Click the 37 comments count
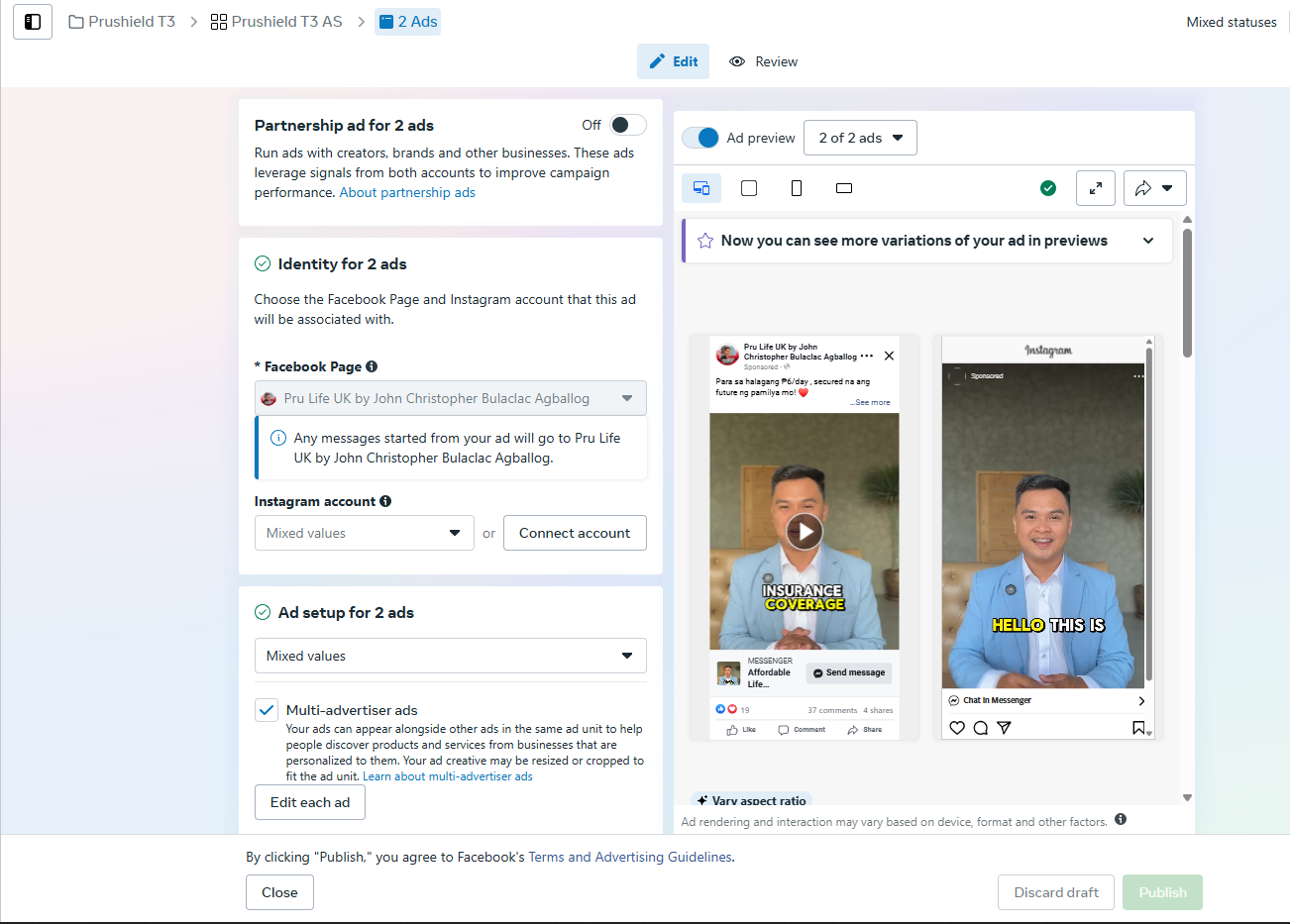This screenshot has width=1290, height=924. (832, 710)
